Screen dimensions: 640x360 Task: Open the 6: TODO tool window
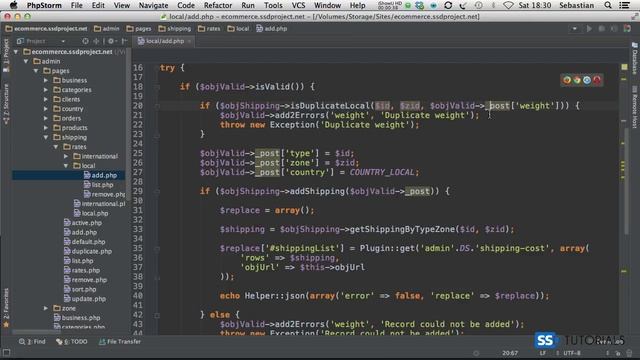pos(72,342)
